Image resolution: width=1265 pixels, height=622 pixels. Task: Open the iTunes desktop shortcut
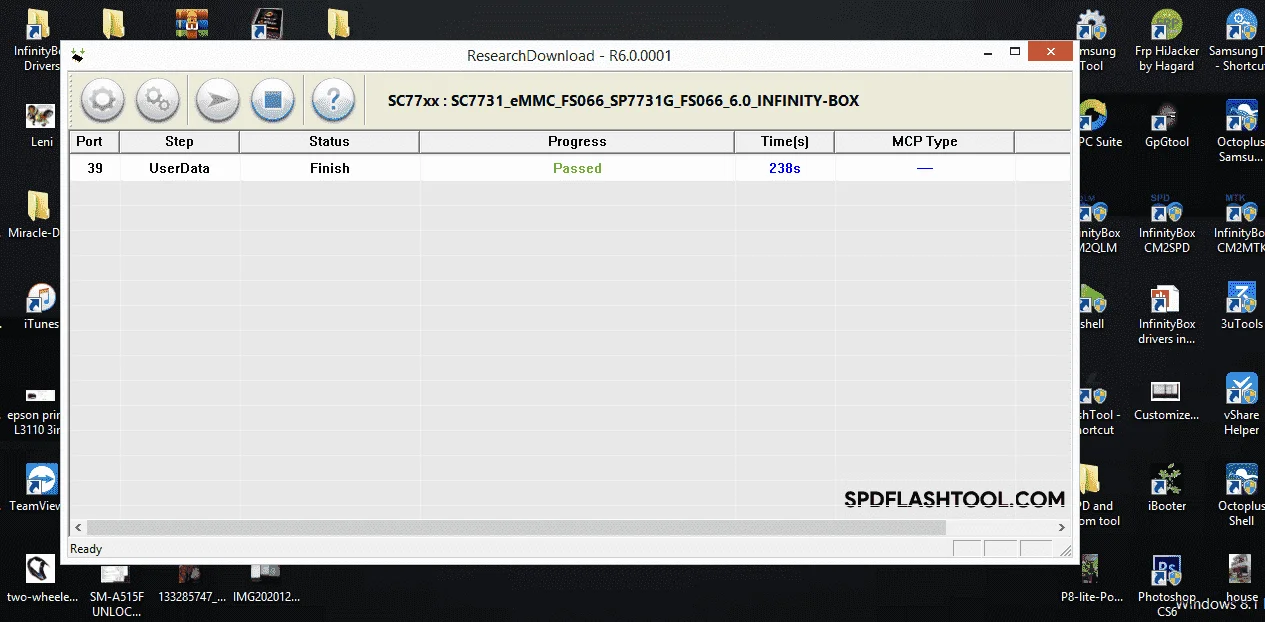[41, 306]
